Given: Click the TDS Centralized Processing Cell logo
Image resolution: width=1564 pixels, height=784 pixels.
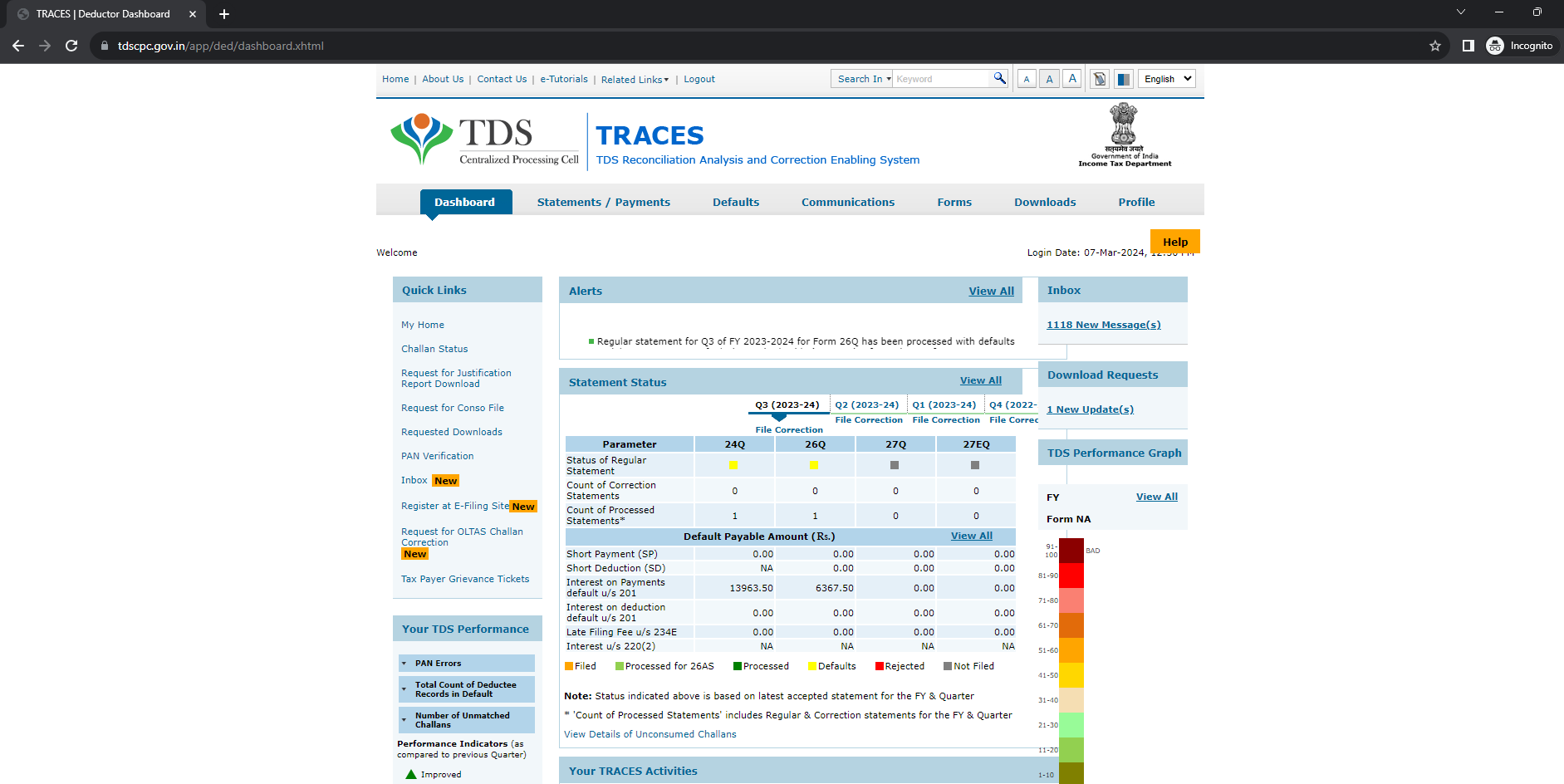Looking at the screenshot, I should click(x=484, y=139).
